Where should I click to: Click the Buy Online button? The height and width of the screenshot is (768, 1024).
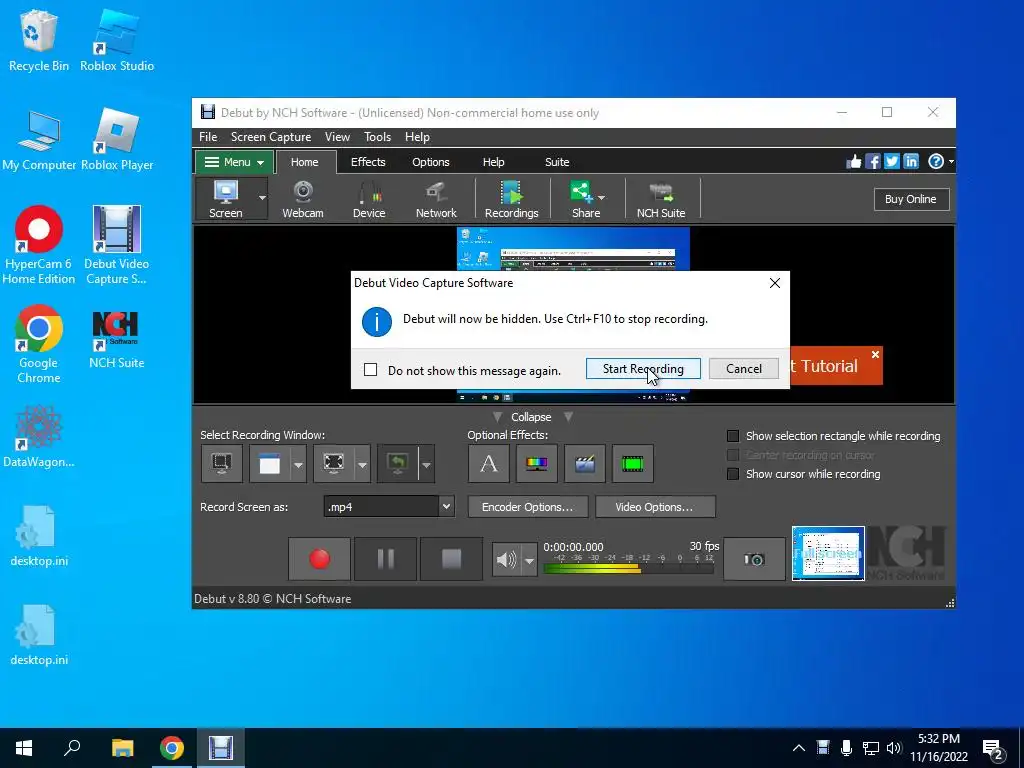[911, 199]
